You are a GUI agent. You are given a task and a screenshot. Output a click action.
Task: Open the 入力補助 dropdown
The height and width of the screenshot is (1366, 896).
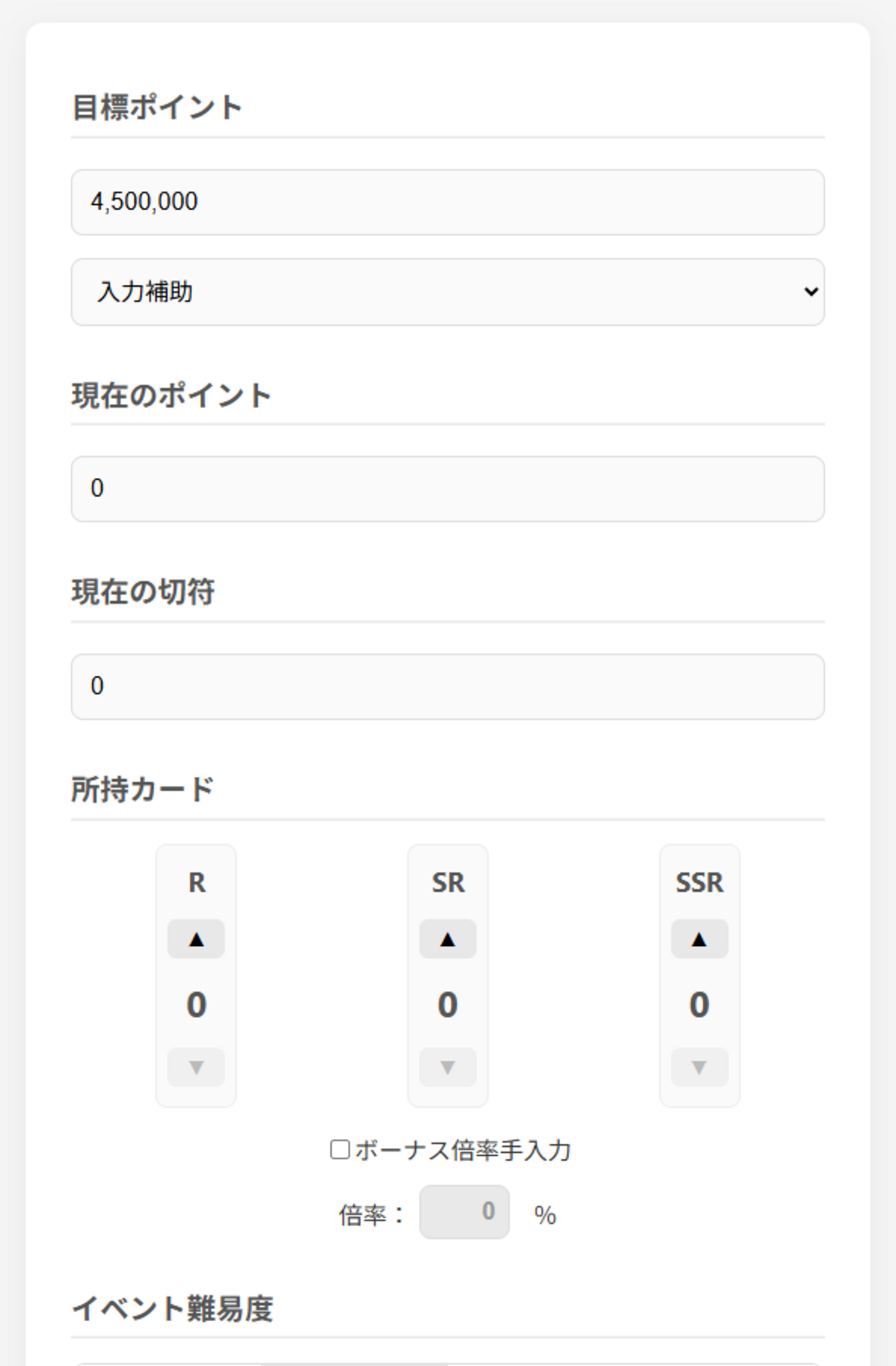[448, 292]
